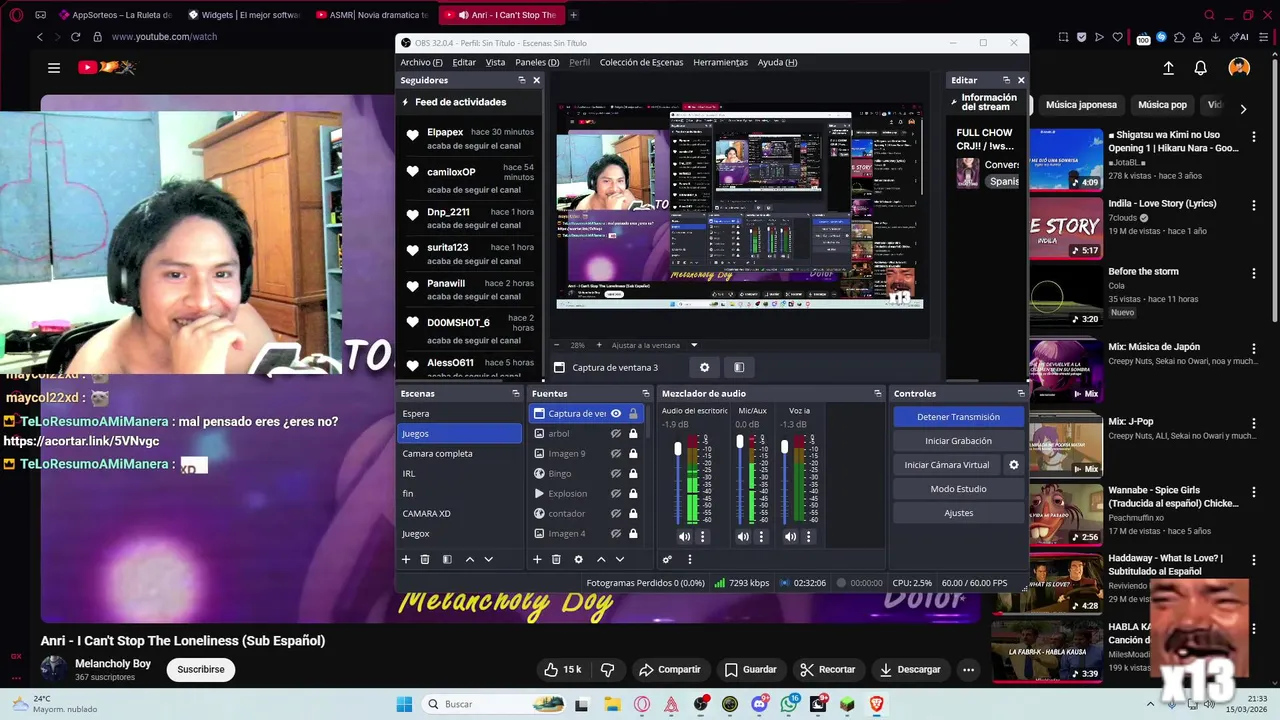Open scene filters icon in the Escenas toolbar
Screen dimensions: 1280x720
tap(447, 559)
